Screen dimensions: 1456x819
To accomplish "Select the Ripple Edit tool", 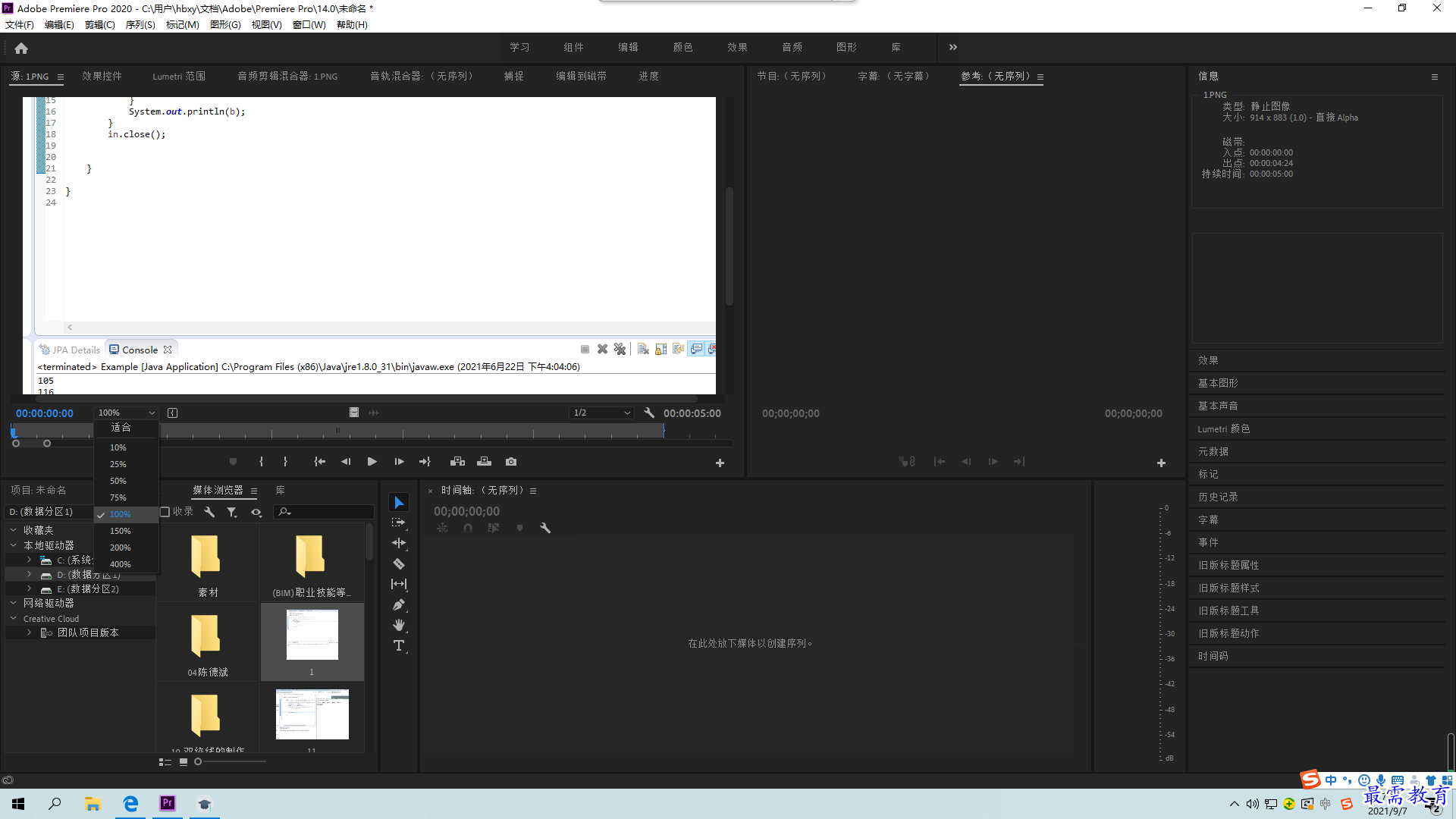I will point(399,543).
